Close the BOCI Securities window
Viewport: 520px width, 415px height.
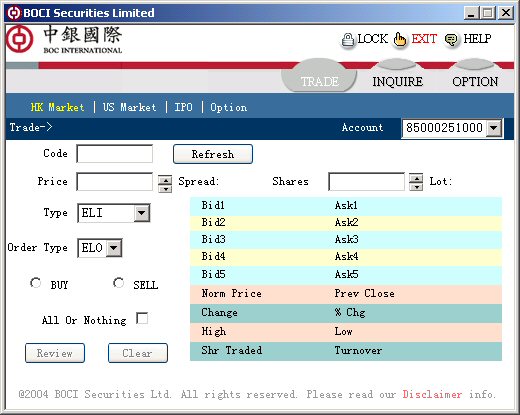pos(506,13)
